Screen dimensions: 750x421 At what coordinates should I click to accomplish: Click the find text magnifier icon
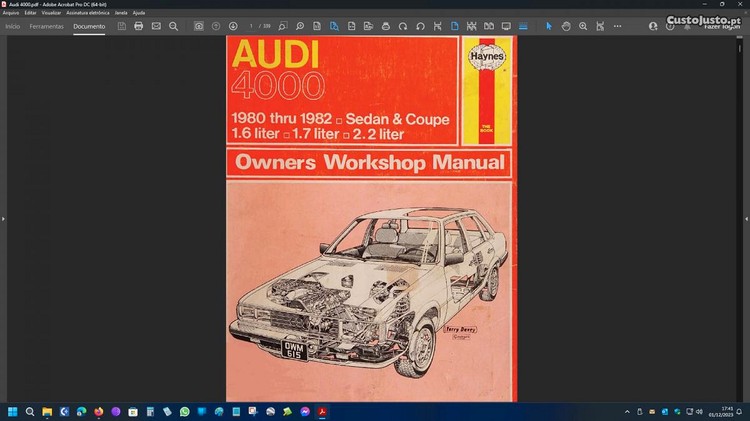[173, 26]
